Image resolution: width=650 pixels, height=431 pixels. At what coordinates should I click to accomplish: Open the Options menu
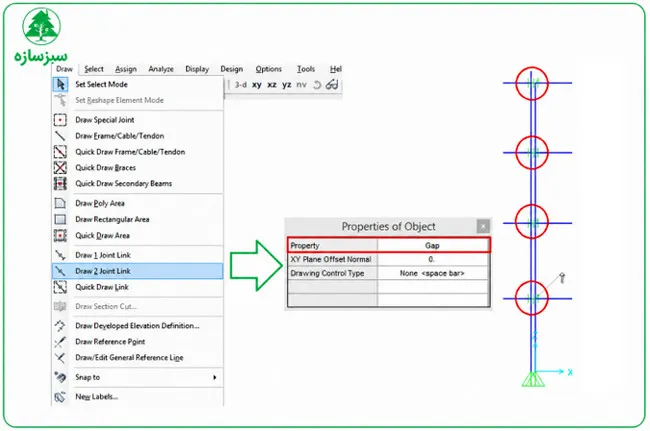(268, 69)
